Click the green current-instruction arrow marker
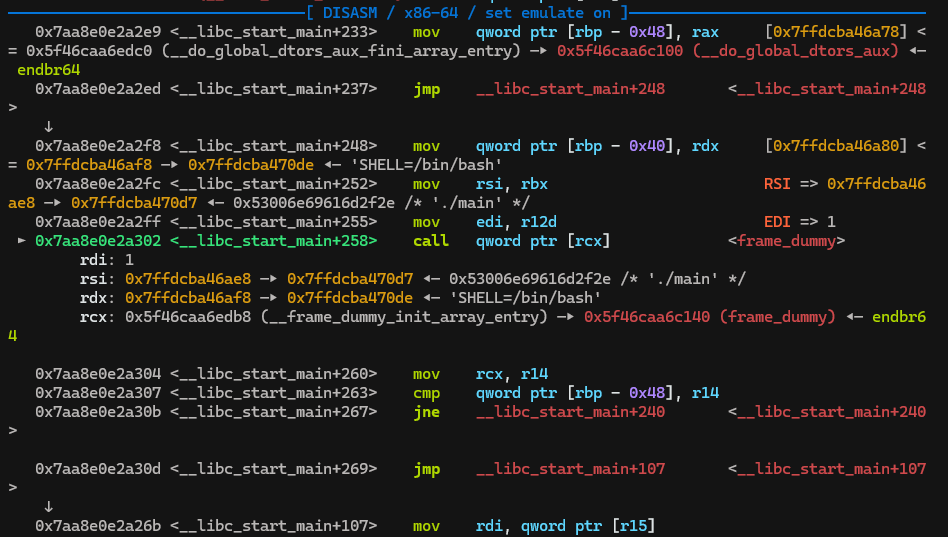The image size is (948, 537). [23, 241]
